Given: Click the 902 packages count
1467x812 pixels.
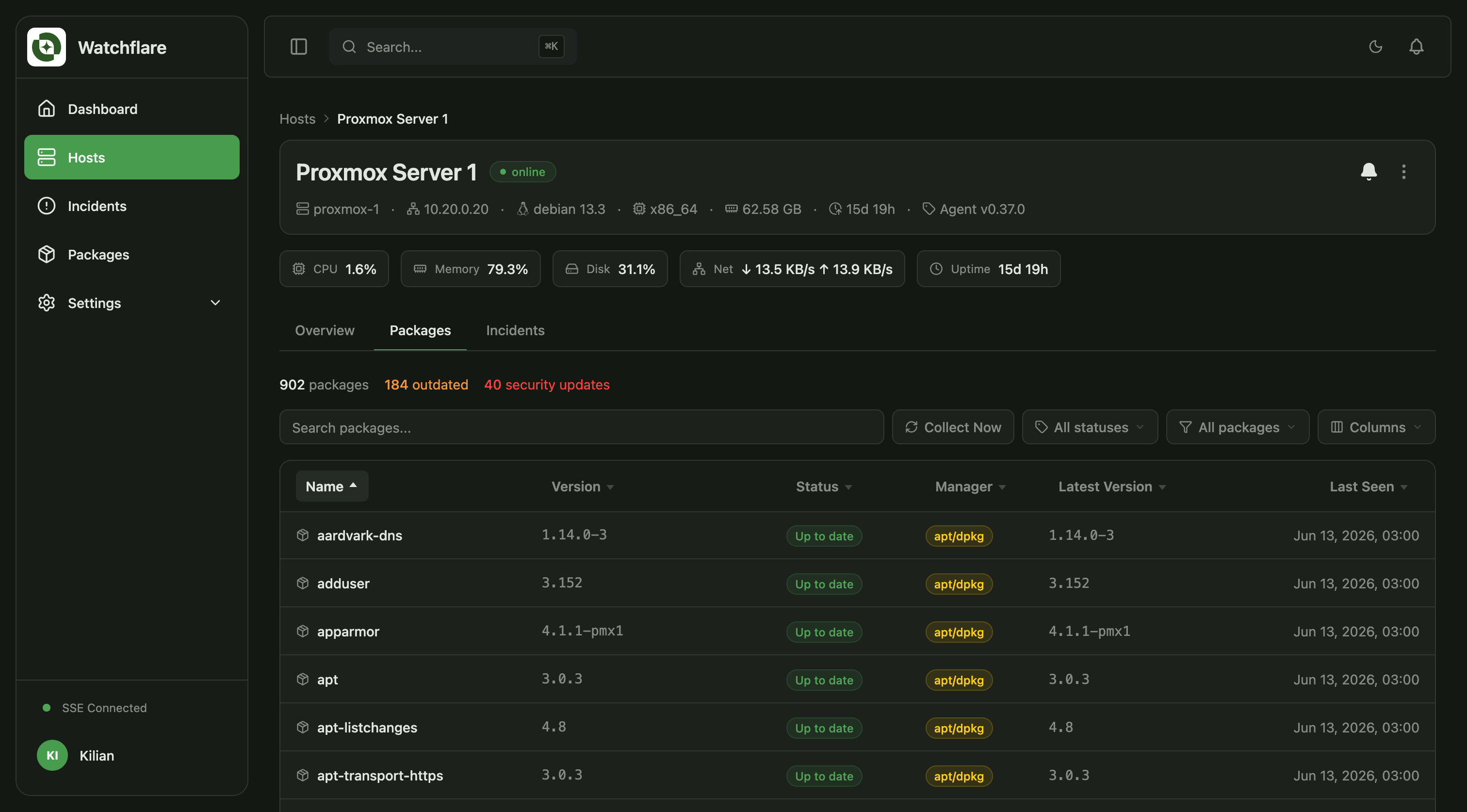Looking at the screenshot, I should point(324,384).
